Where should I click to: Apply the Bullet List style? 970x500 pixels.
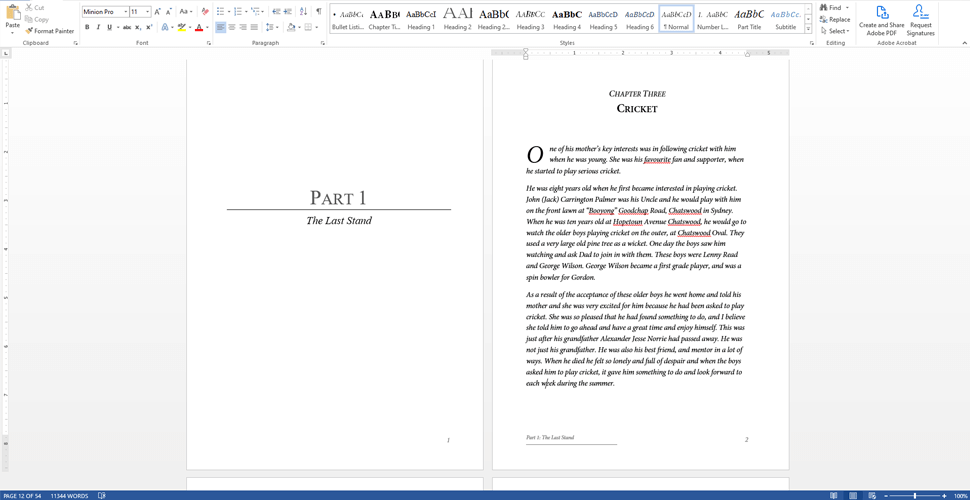pos(348,19)
